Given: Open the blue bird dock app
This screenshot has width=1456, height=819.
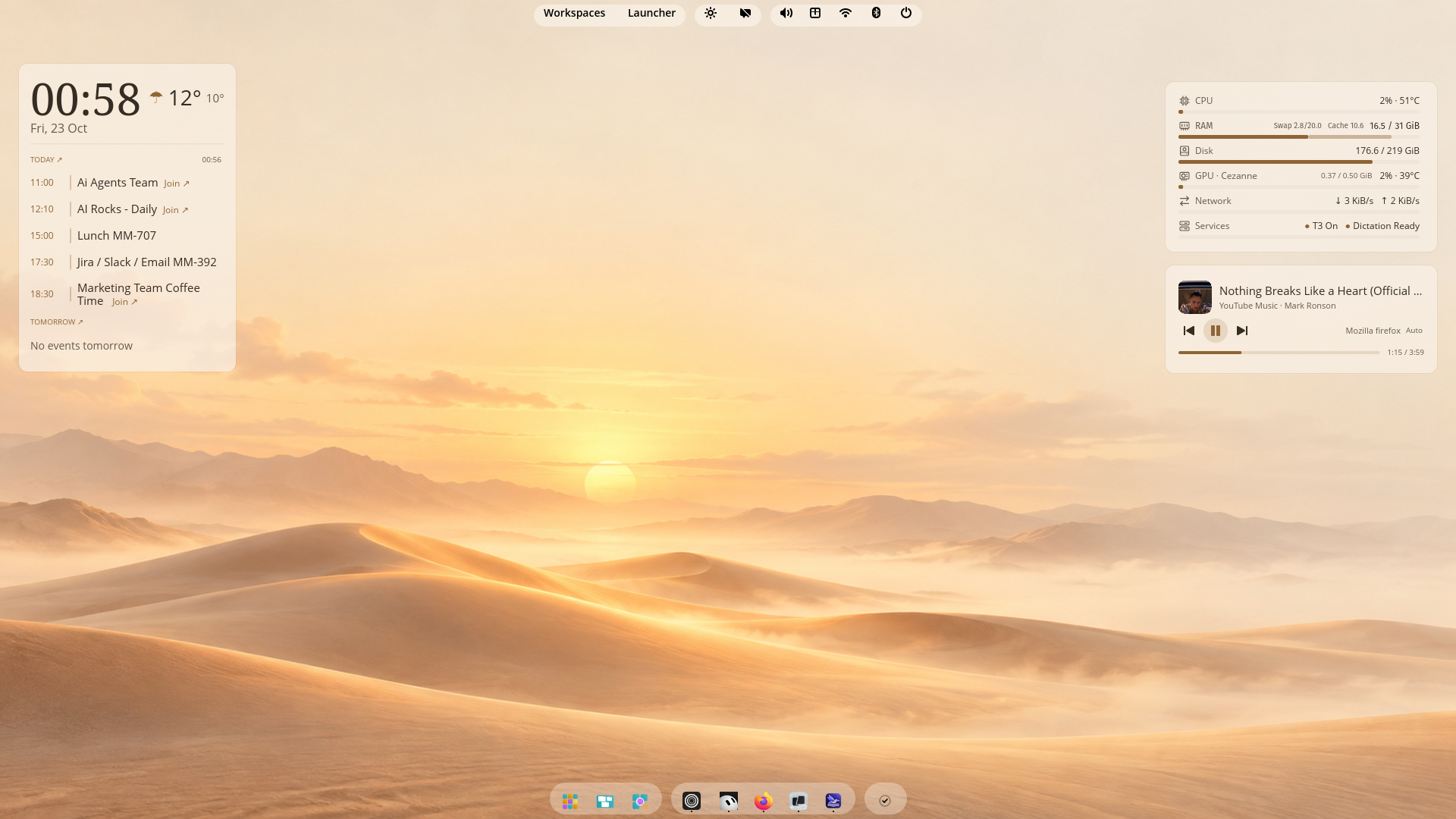Looking at the screenshot, I should click(833, 800).
